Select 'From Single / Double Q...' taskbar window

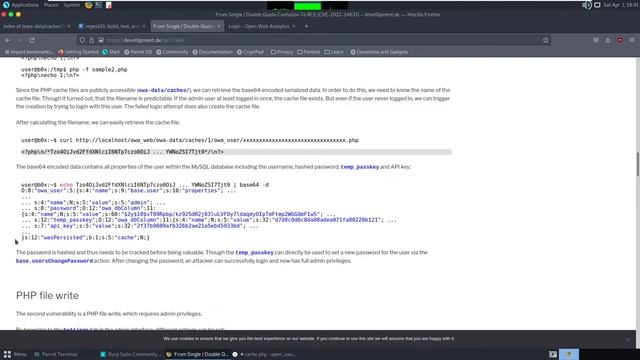coord(197,354)
